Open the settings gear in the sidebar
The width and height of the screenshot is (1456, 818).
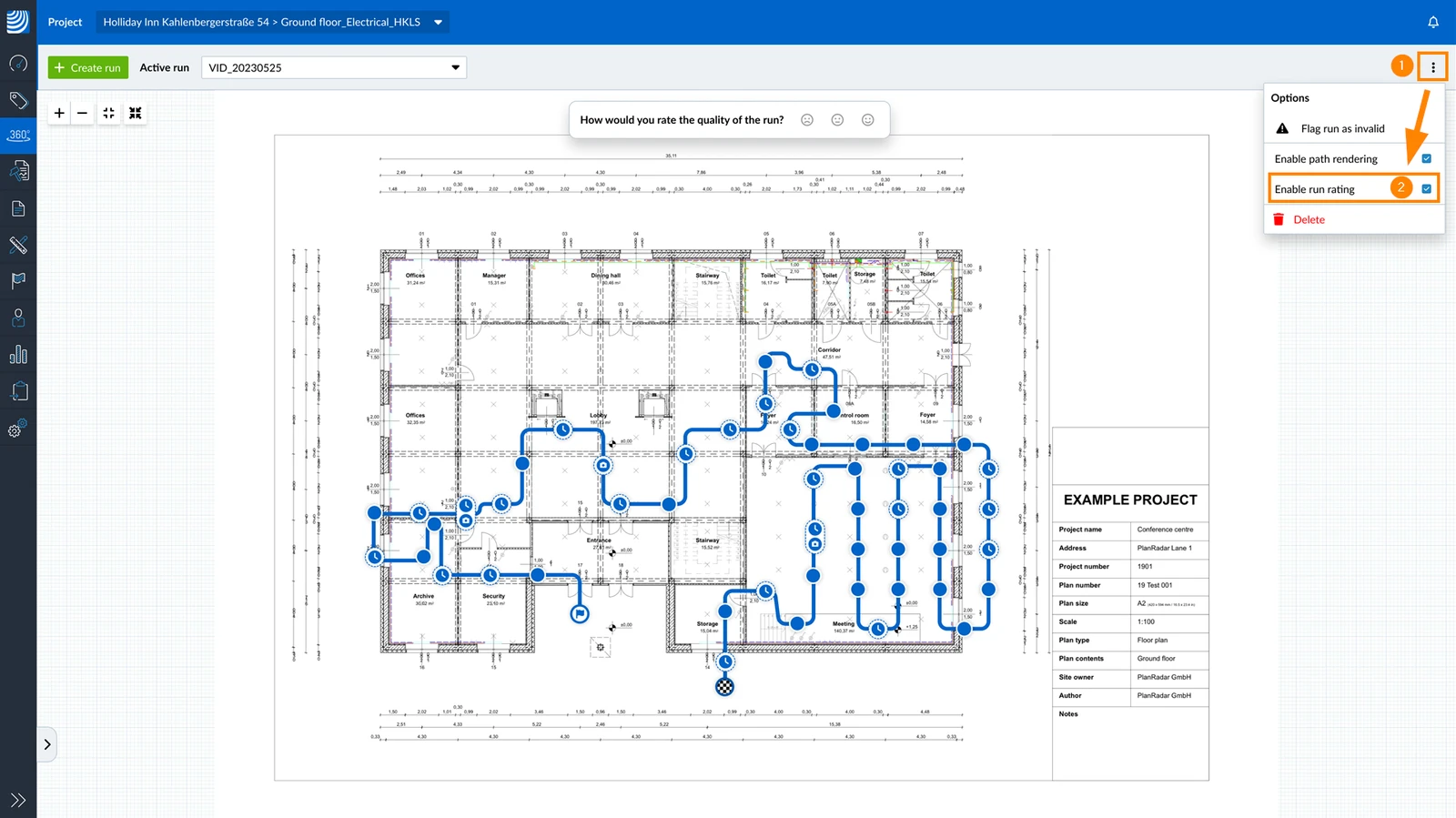[18, 429]
